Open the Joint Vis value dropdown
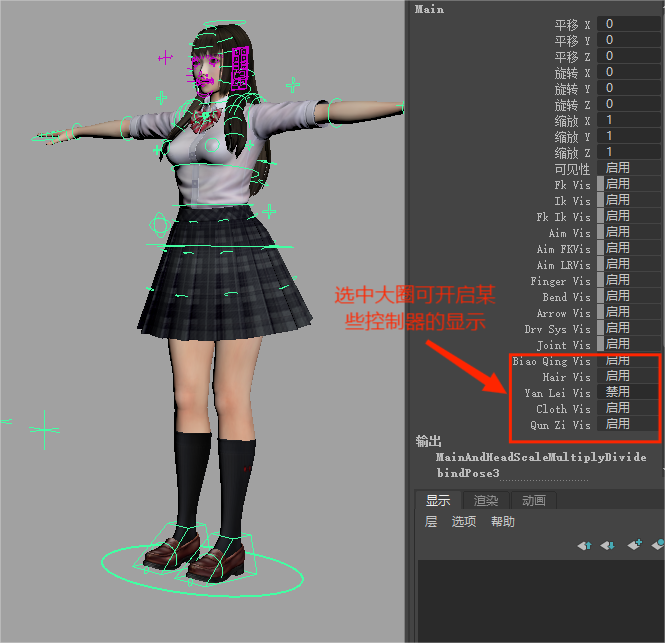665x643 pixels. pyautogui.click(x=630, y=344)
